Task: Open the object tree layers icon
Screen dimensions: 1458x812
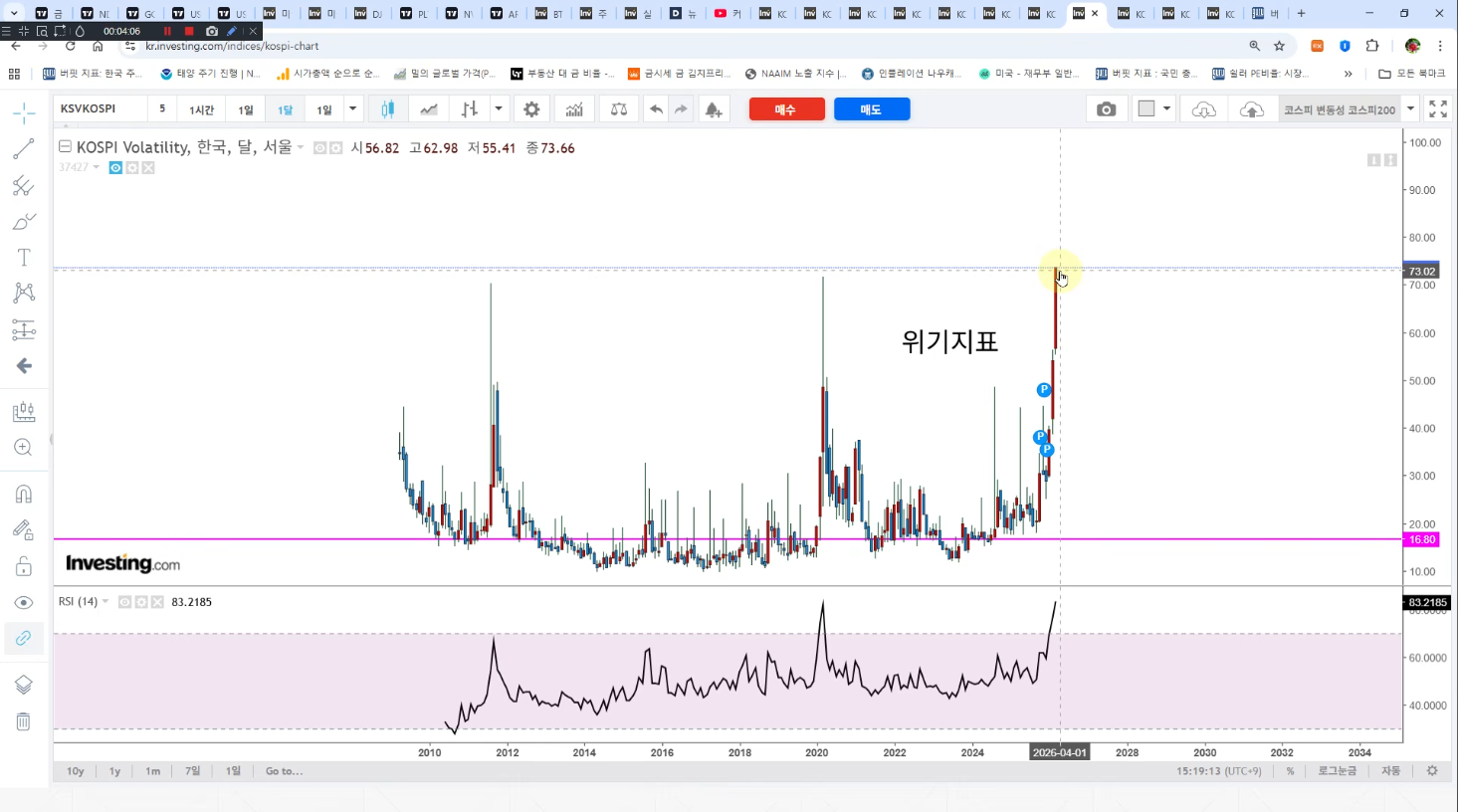Action: point(24,685)
